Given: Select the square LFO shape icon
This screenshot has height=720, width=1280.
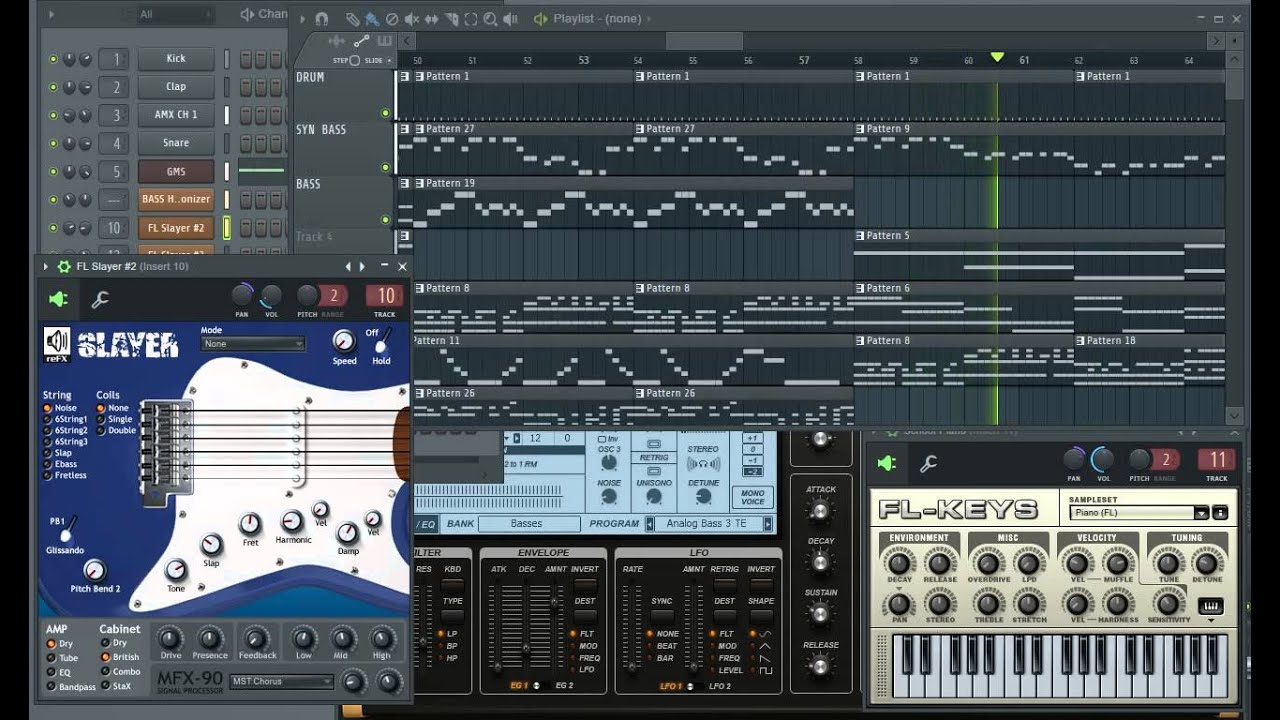Looking at the screenshot, I should point(765,670).
